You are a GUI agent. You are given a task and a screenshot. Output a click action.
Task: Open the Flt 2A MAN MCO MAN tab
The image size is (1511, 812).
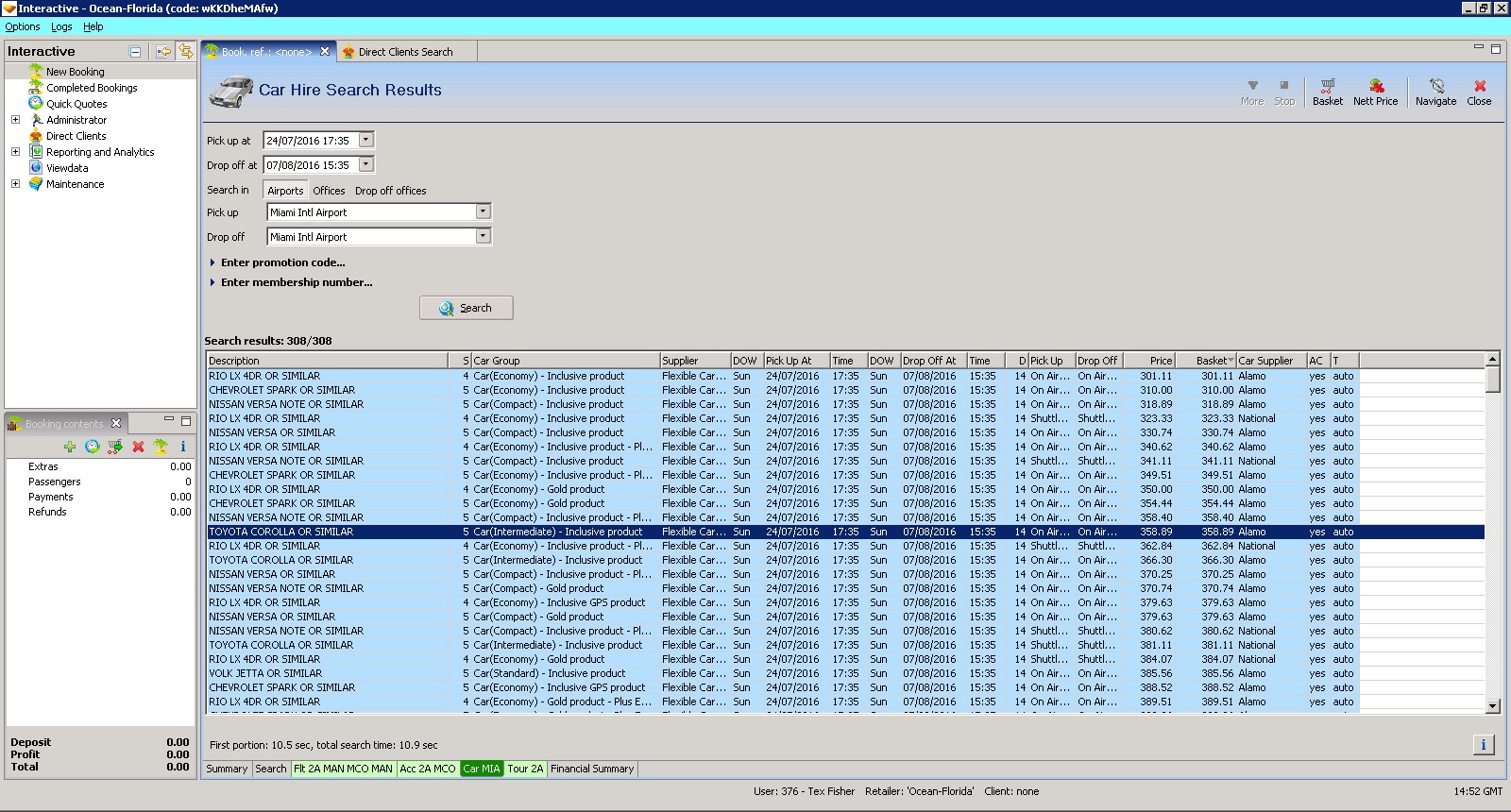(x=343, y=769)
